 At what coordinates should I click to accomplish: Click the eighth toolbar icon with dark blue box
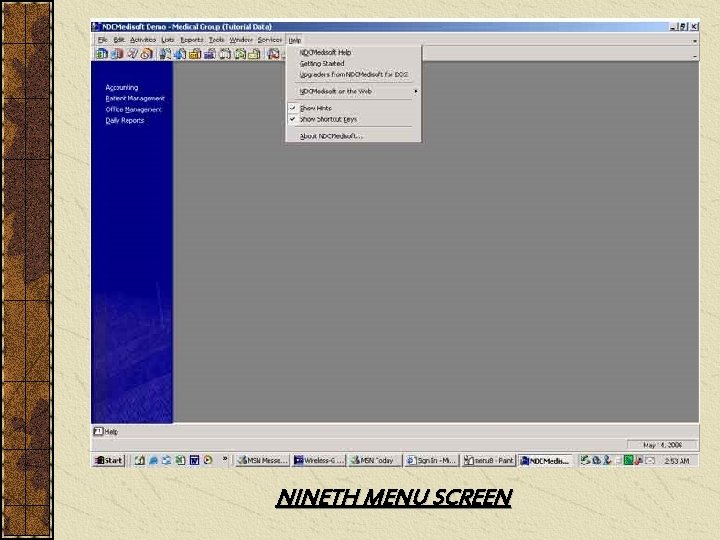[x=210, y=54]
